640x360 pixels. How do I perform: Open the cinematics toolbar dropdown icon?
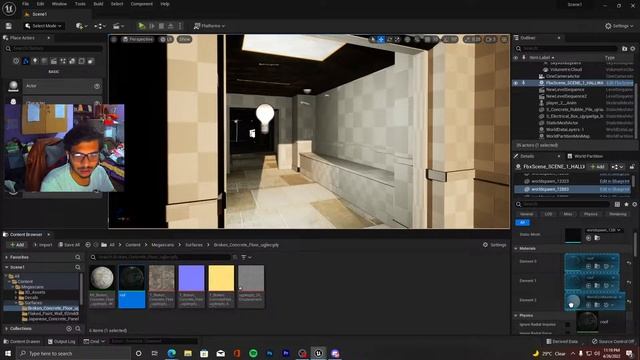point(118,26)
